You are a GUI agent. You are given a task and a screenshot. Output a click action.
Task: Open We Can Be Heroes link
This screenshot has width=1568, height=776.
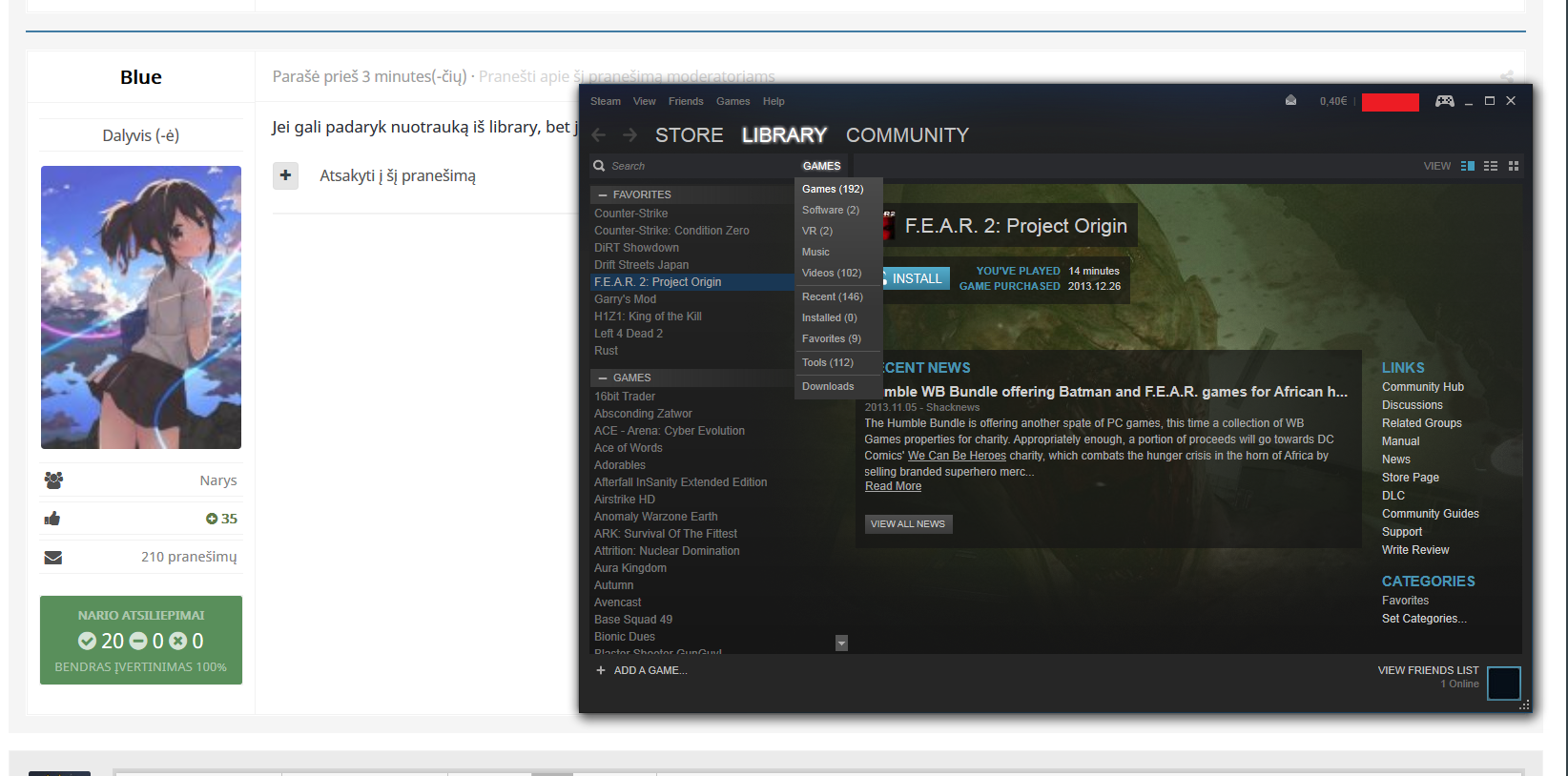pos(957,456)
